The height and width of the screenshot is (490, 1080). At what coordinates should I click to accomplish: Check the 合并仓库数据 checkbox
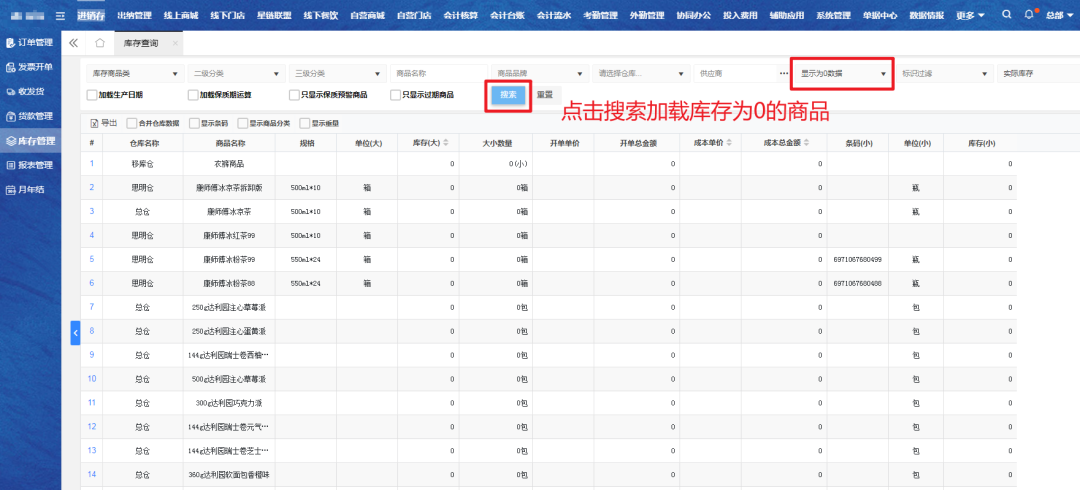(134, 123)
